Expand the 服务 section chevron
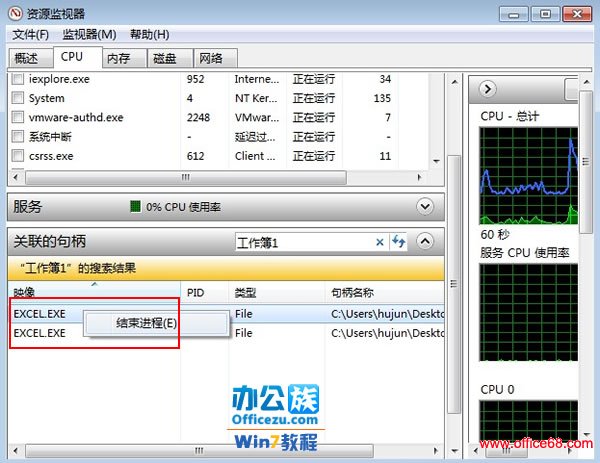The height and width of the screenshot is (463, 600). click(425, 207)
